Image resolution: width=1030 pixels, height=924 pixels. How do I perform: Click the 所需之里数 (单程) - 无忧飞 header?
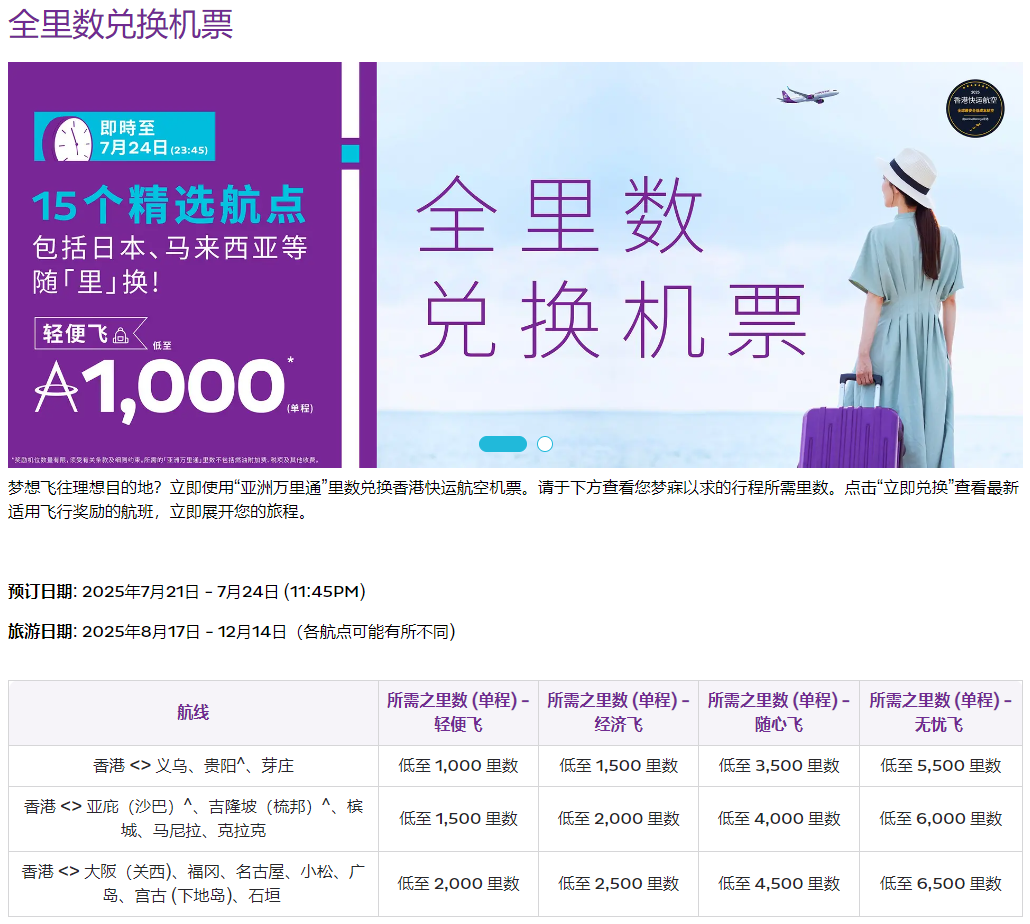point(940,713)
